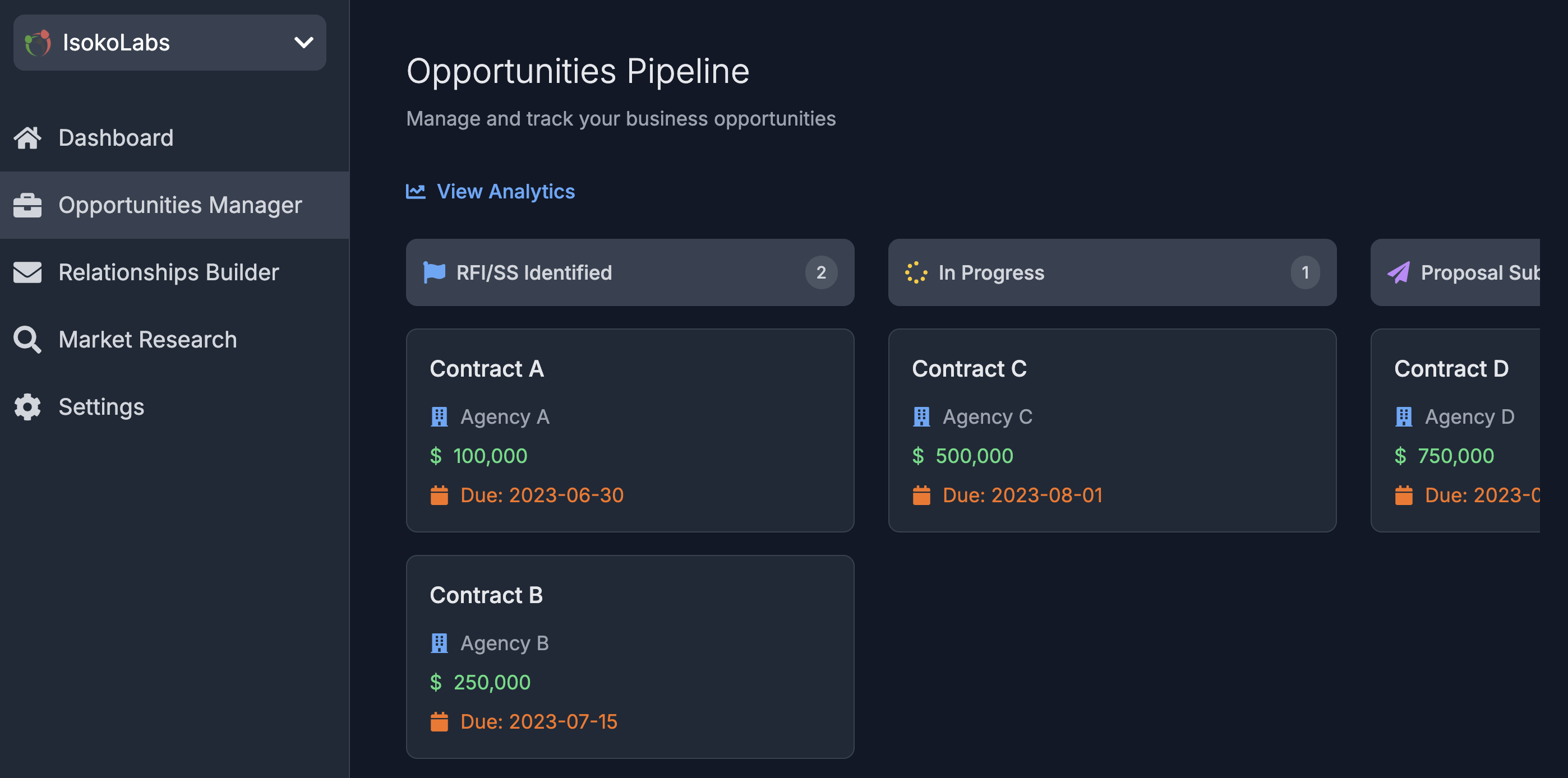This screenshot has width=1568, height=778.
Task: Expand the RFI/SS Identified stage header
Action: [x=630, y=272]
